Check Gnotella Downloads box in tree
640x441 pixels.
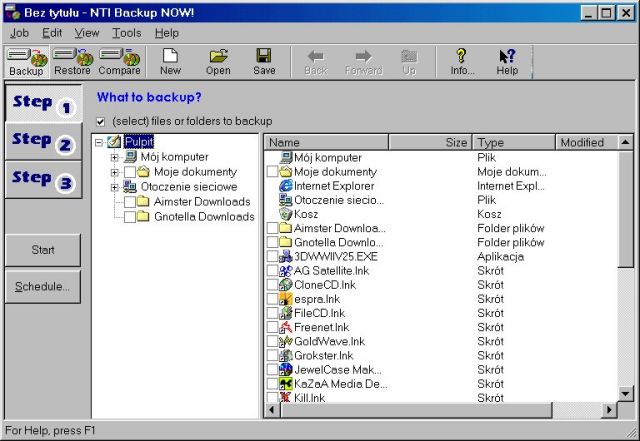(x=130, y=217)
